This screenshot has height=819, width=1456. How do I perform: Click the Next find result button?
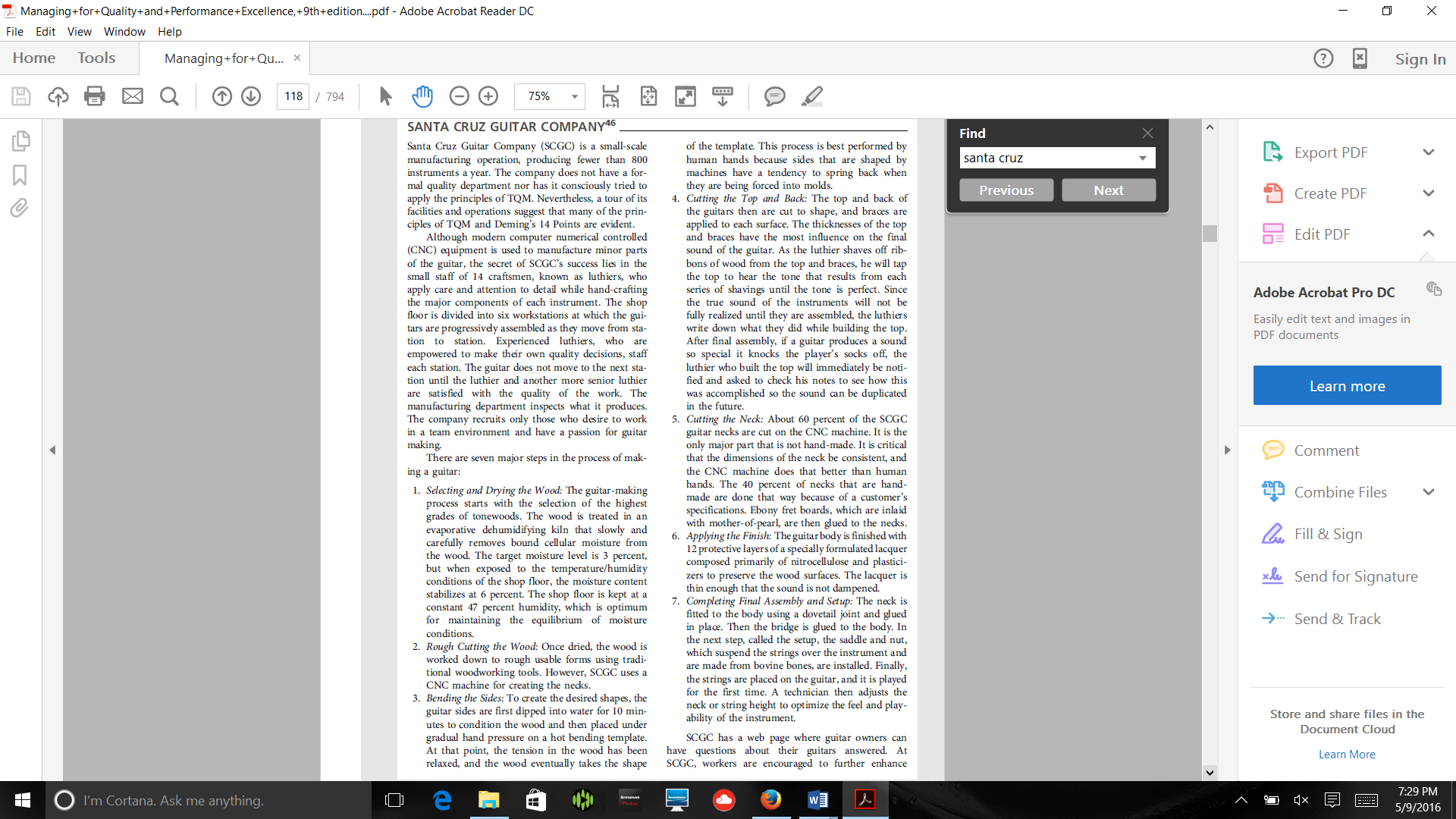point(1109,190)
